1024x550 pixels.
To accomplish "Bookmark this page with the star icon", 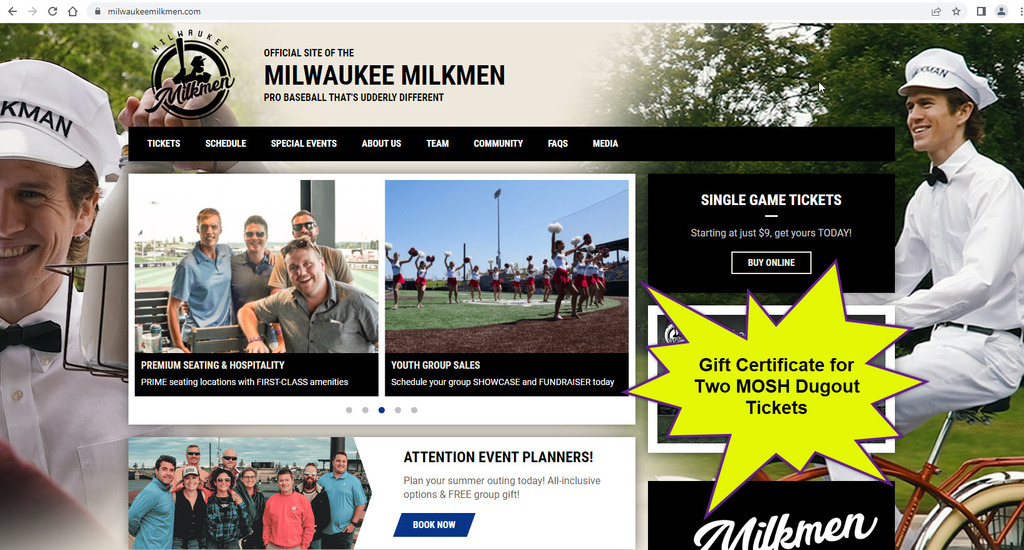I will tap(956, 11).
